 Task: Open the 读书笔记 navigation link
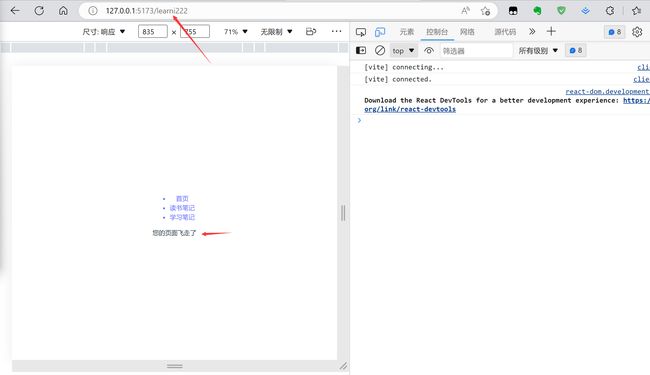click(182, 208)
